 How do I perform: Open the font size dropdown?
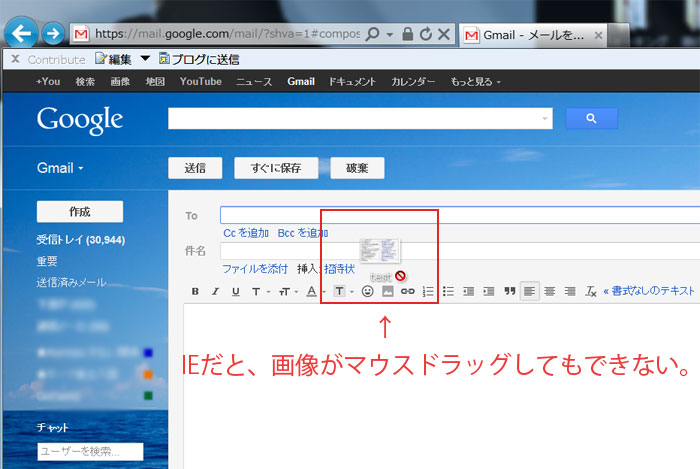pos(288,291)
